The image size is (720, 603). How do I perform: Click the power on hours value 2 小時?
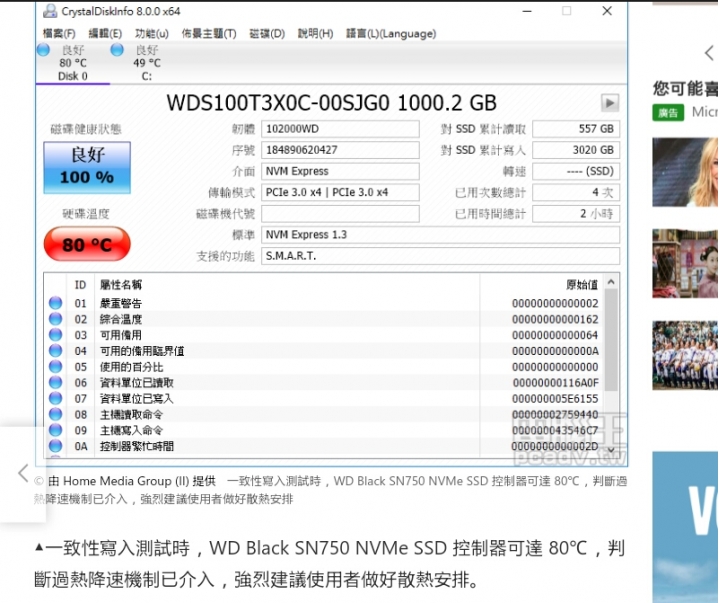(576, 214)
